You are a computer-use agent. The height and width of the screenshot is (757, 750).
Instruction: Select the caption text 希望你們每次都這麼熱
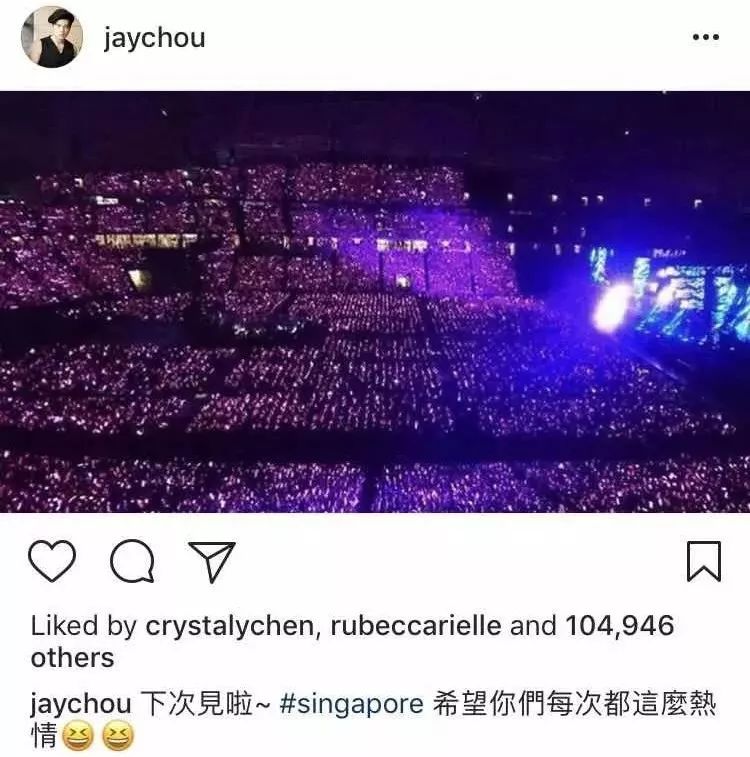(x=574, y=704)
